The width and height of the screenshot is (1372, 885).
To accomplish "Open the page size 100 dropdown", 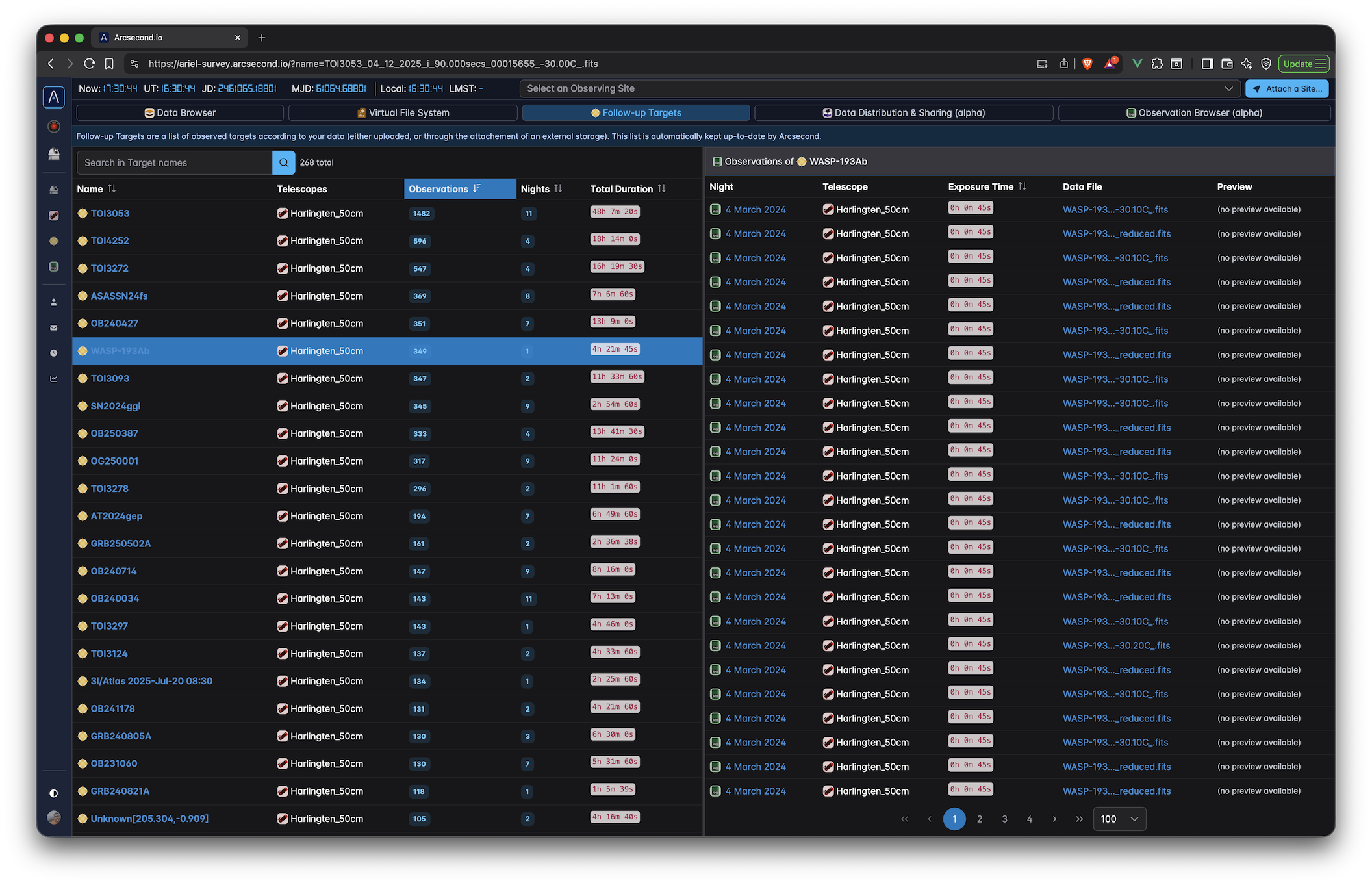I will click(x=1119, y=819).
